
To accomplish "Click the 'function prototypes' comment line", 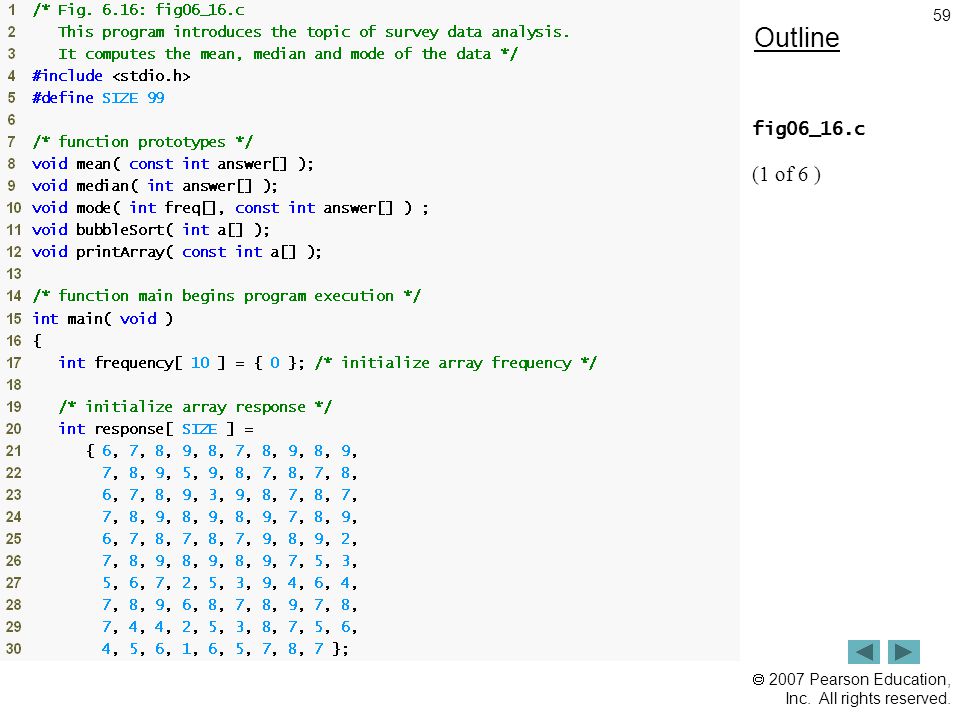I will coord(143,142).
